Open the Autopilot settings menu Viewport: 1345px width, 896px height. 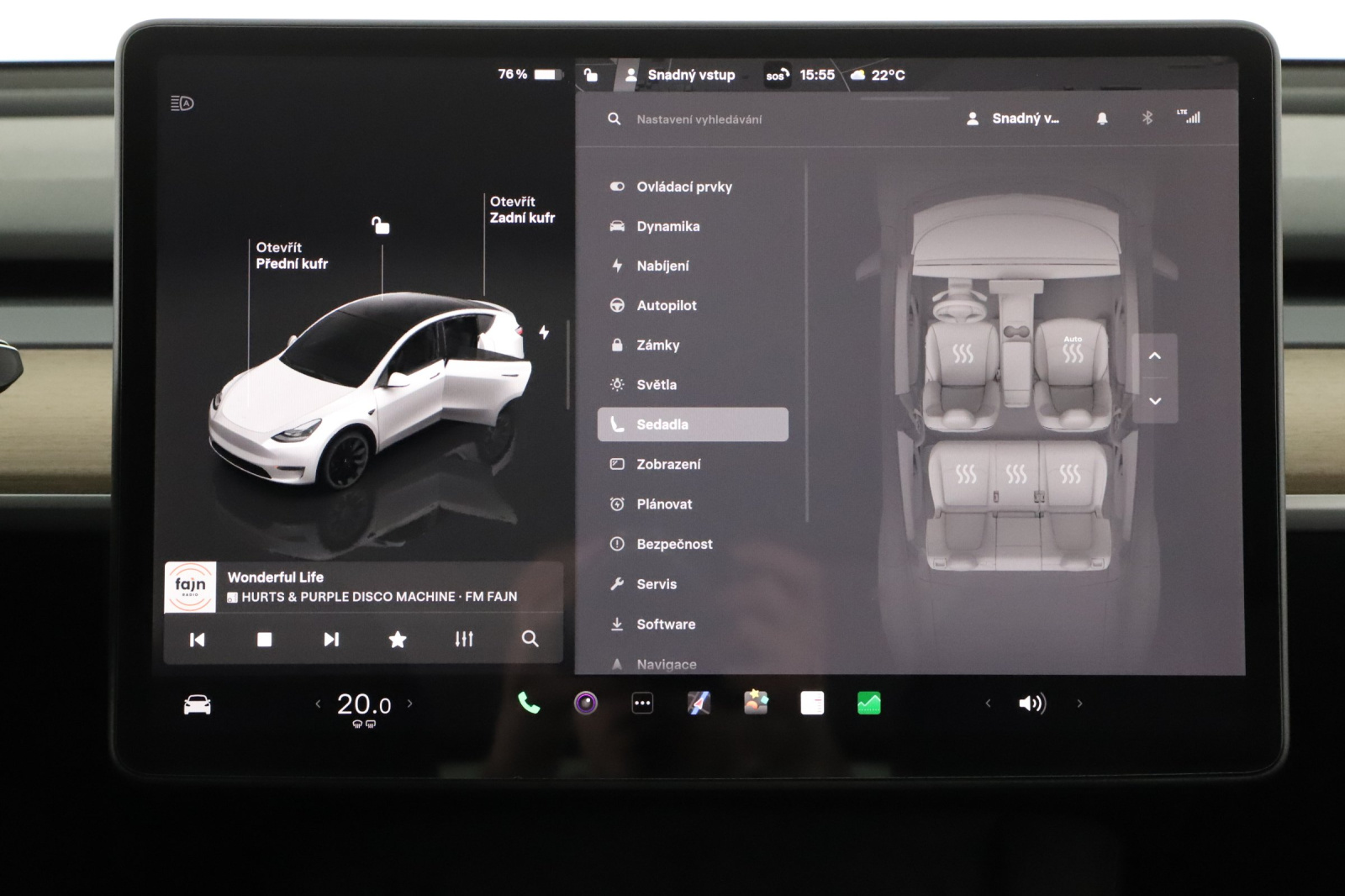click(x=666, y=306)
